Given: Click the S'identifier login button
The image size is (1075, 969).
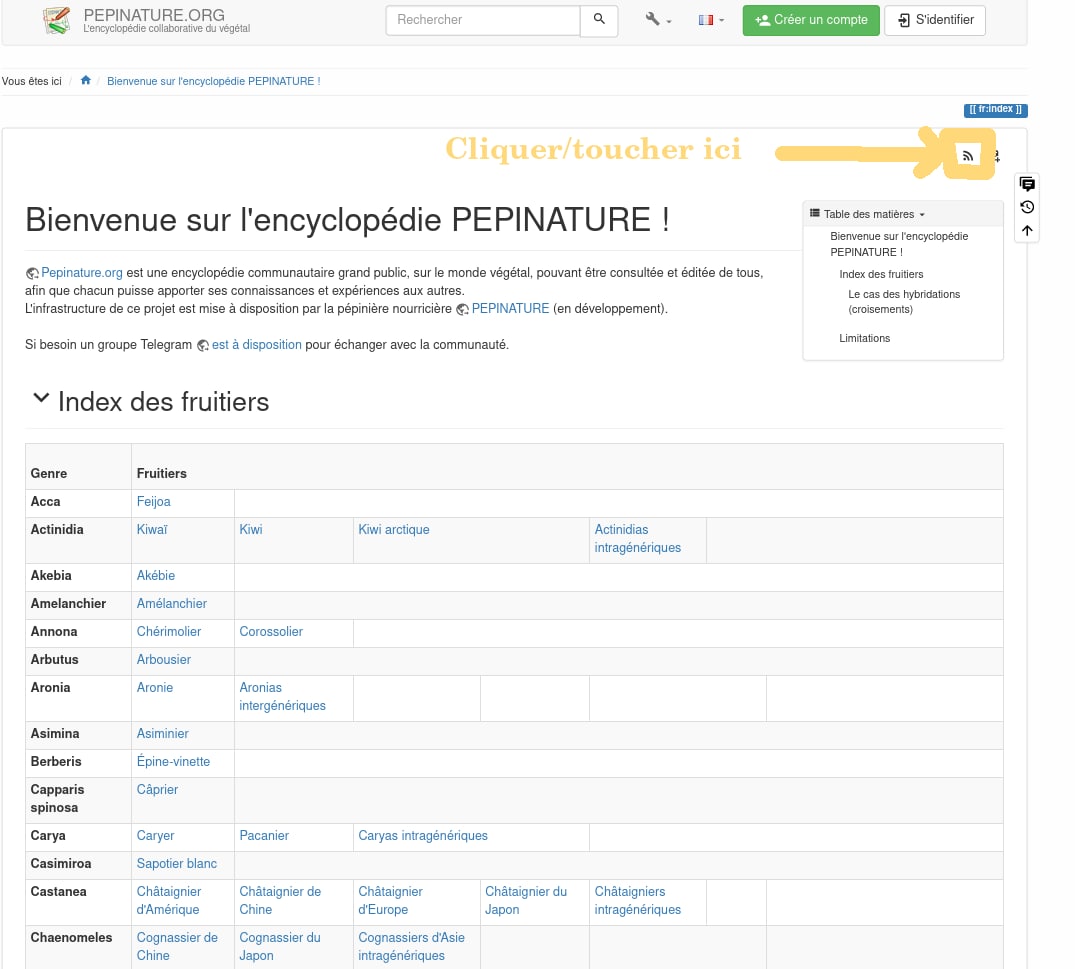Looking at the screenshot, I should 935,20.
